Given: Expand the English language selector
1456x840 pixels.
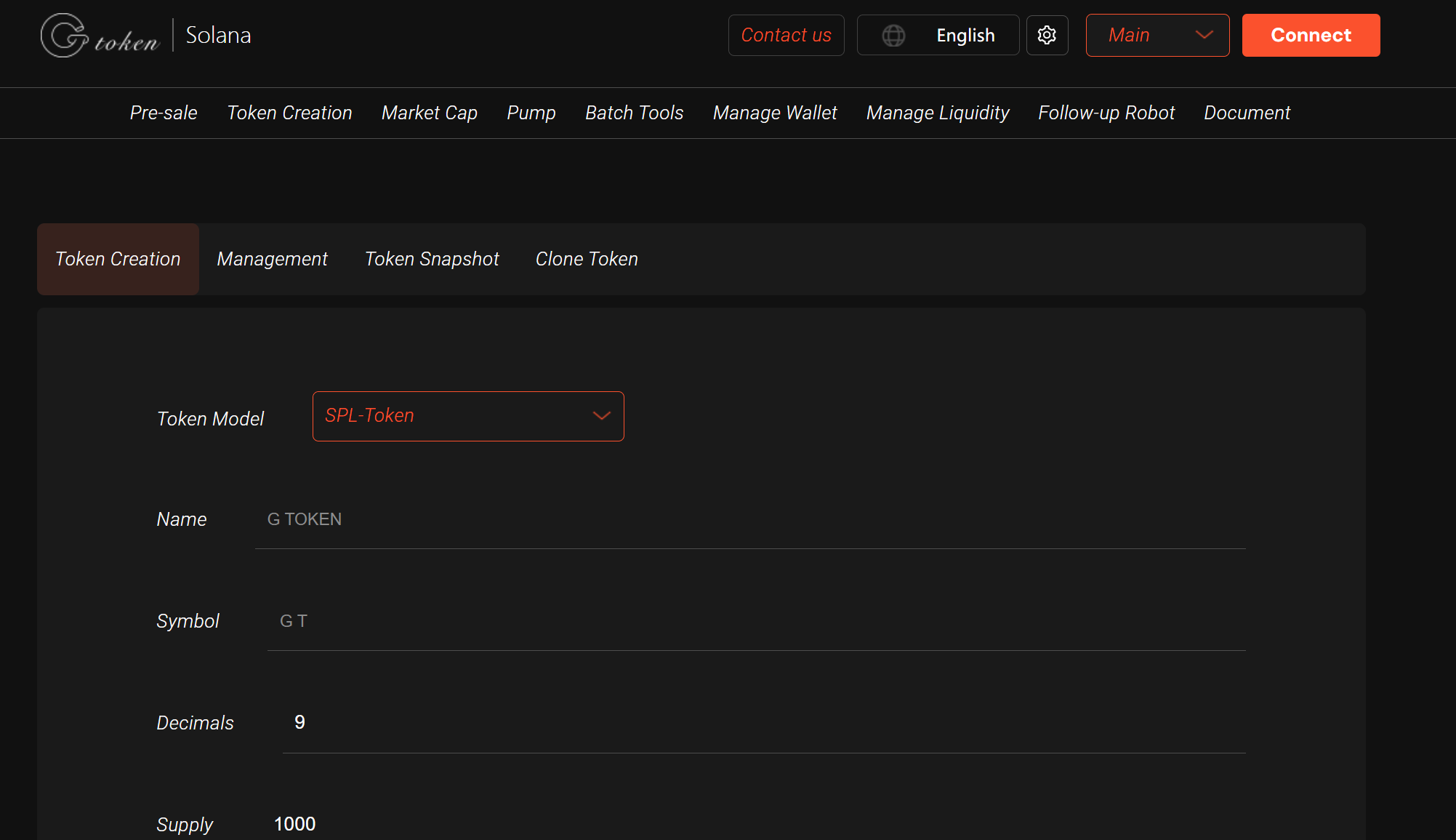Looking at the screenshot, I should pos(938,35).
